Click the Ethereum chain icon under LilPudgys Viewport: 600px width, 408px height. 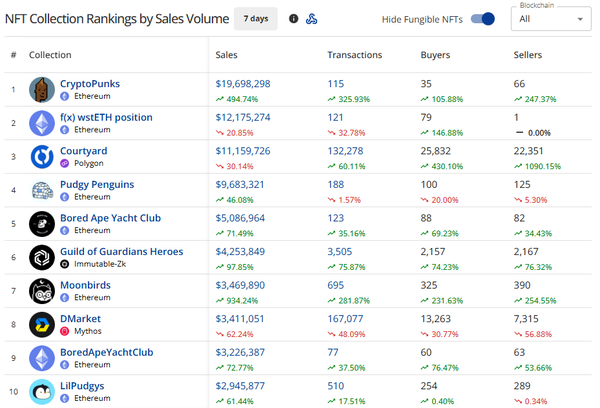click(65, 398)
